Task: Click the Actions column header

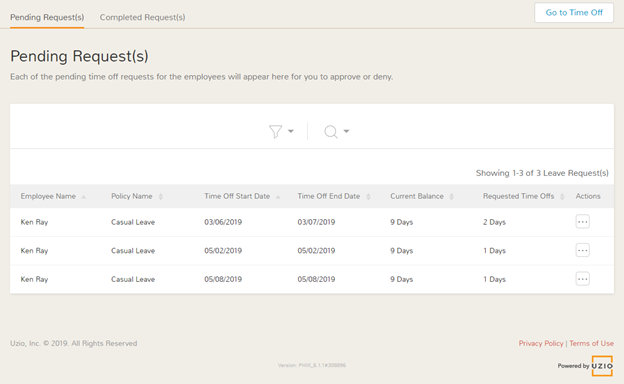Action: (588, 196)
